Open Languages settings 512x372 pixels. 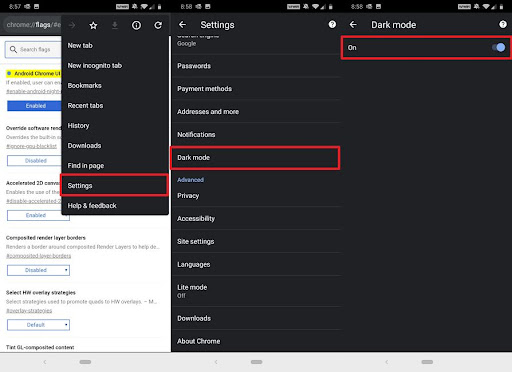coord(256,264)
